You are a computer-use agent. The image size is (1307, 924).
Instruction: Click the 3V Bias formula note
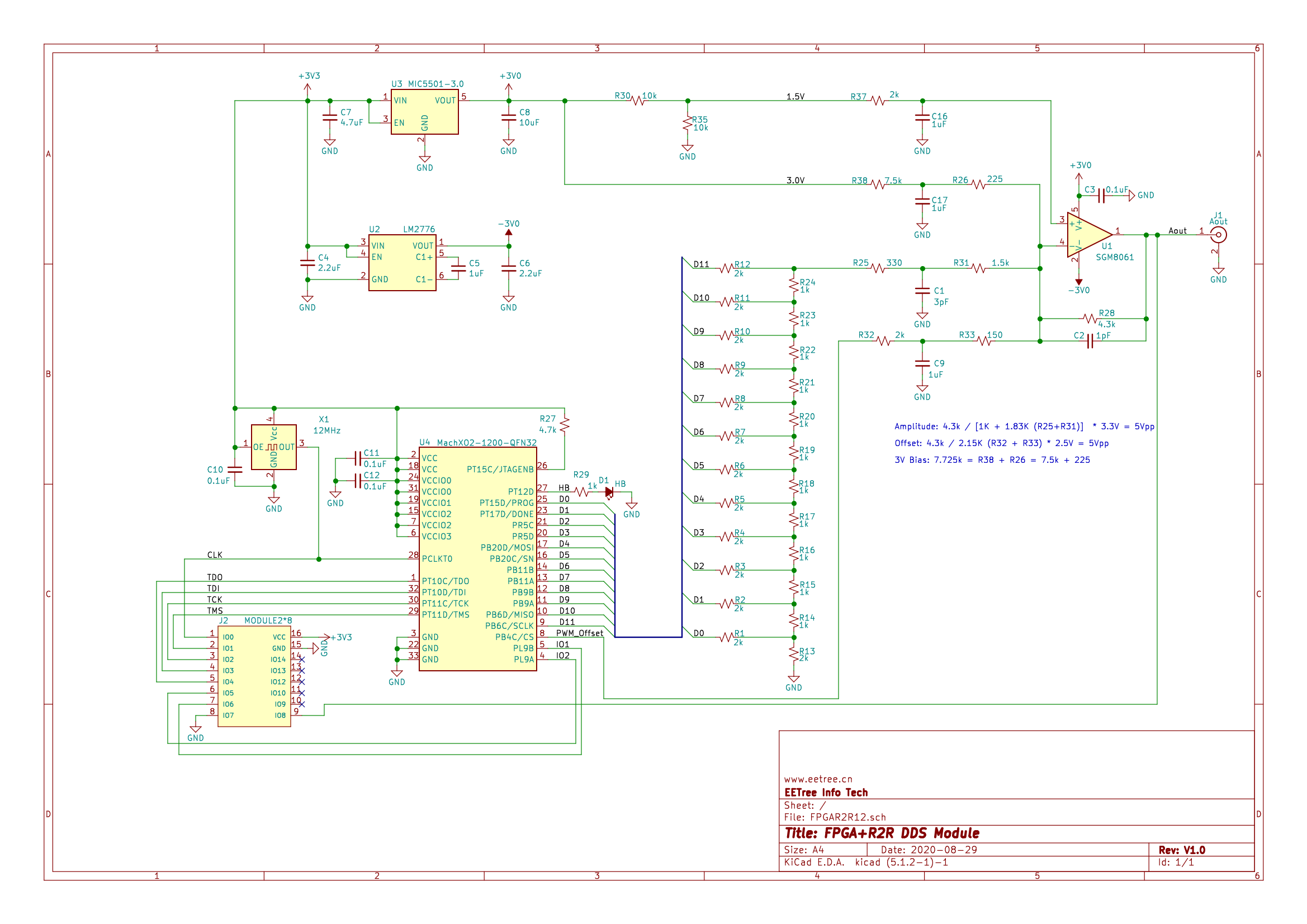point(992,460)
